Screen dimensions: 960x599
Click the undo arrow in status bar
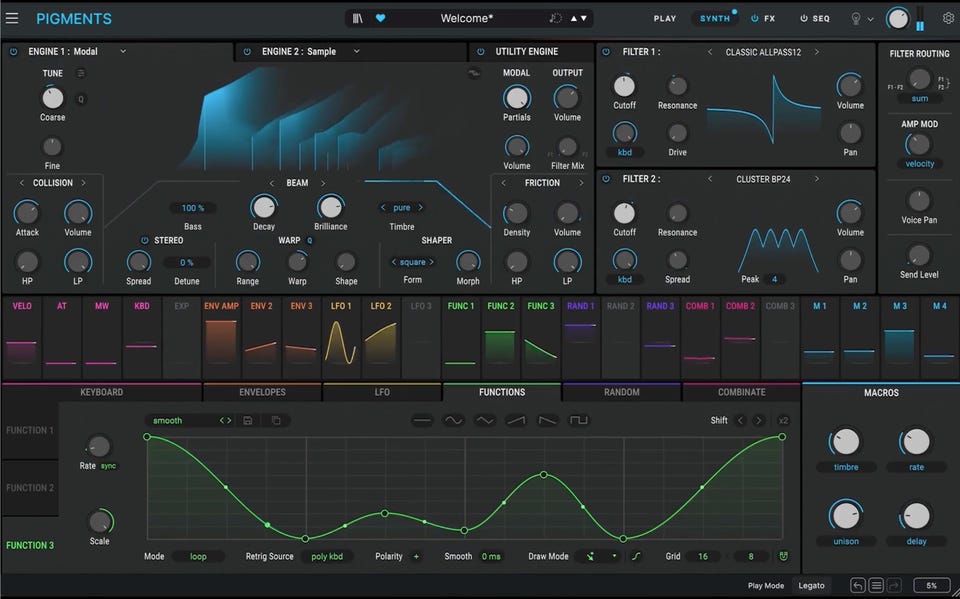pyautogui.click(x=858, y=585)
